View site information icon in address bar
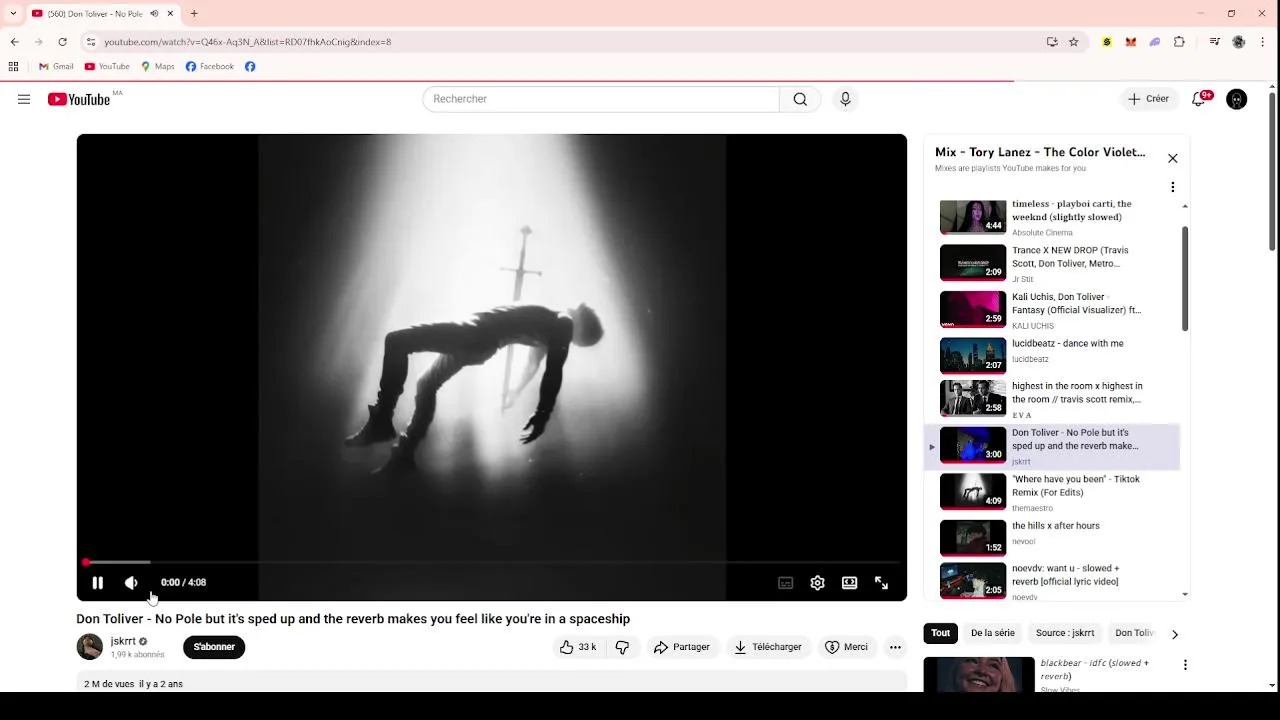Screen dimensions: 1280x720 tap(91, 42)
